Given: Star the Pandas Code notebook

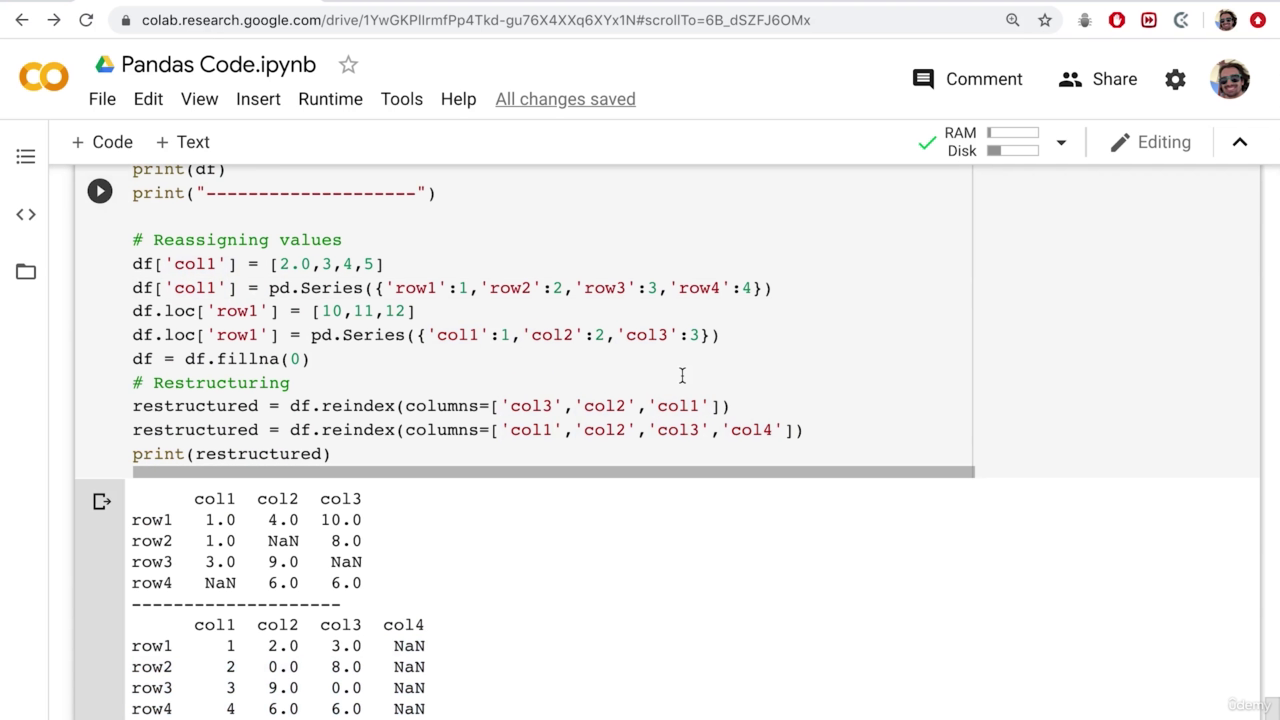Looking at the screenshot, I should tap(348, 65).
